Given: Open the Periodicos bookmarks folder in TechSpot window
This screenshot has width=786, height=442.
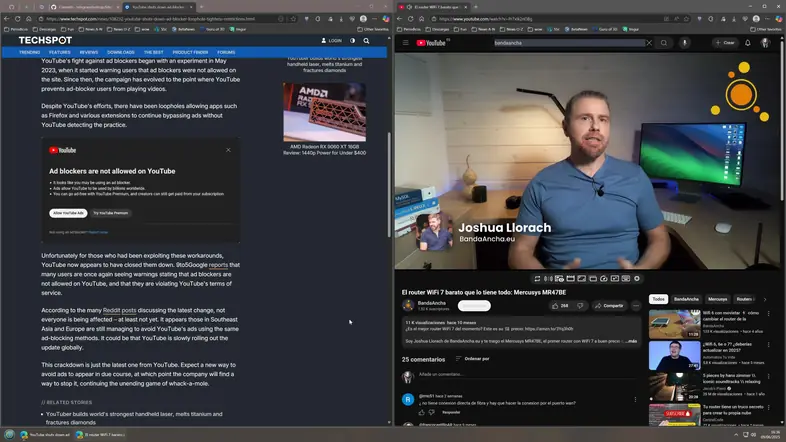Looking at the screenshot, I should click(16, 29).
